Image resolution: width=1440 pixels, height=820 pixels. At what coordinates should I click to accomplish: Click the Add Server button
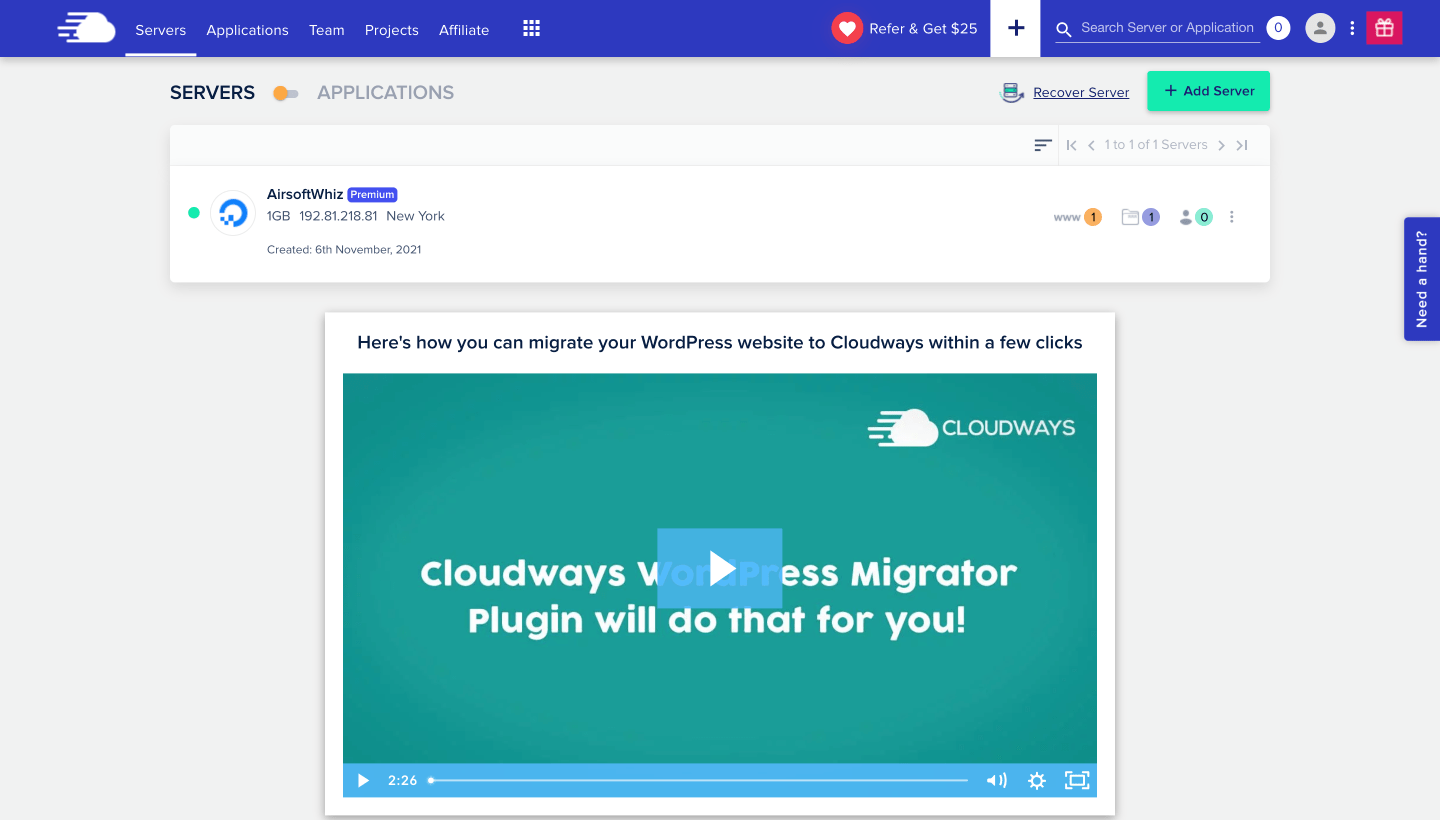(1208, 91)
